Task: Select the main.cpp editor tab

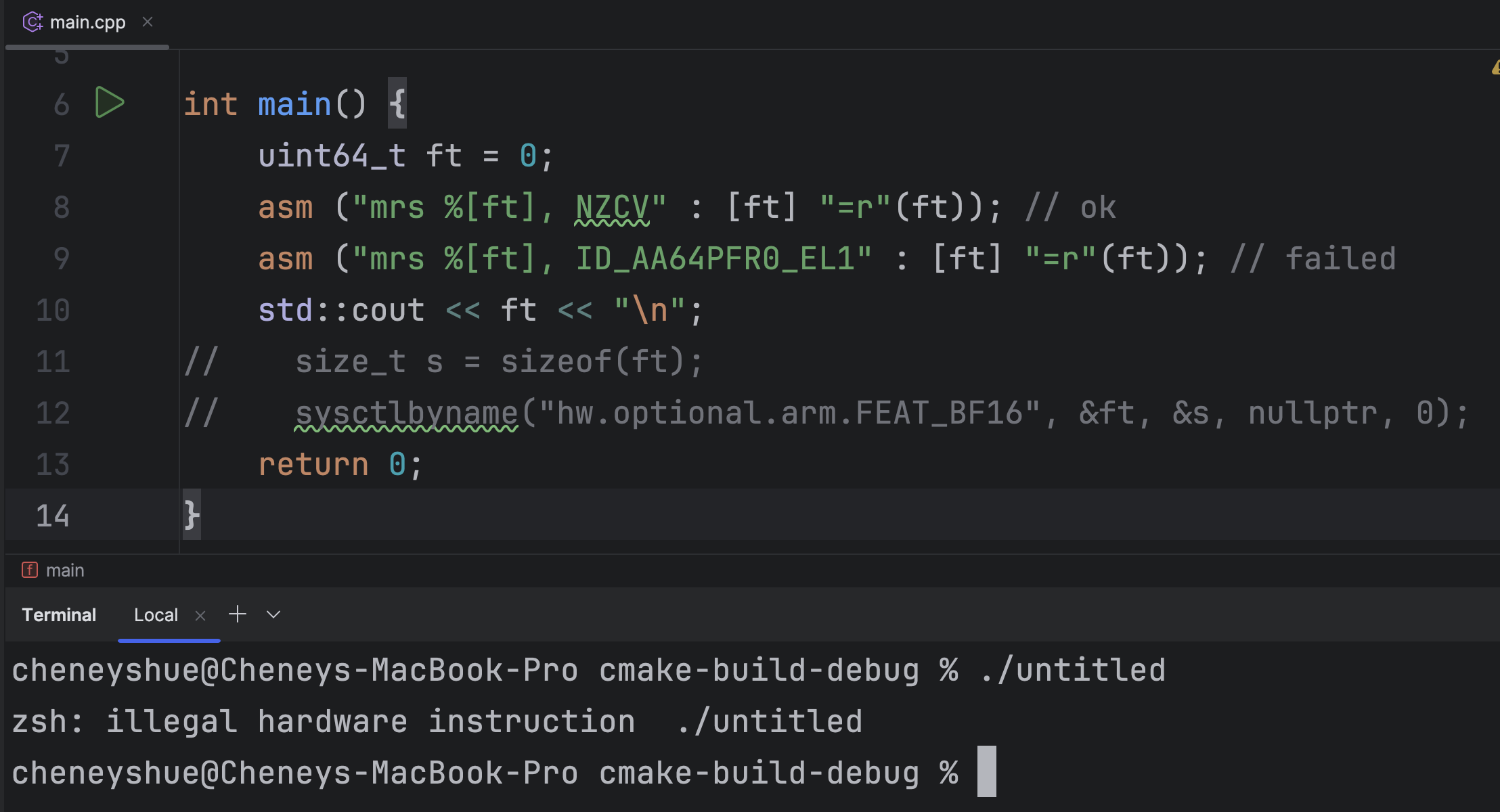Action: click(x=87, y=22)
